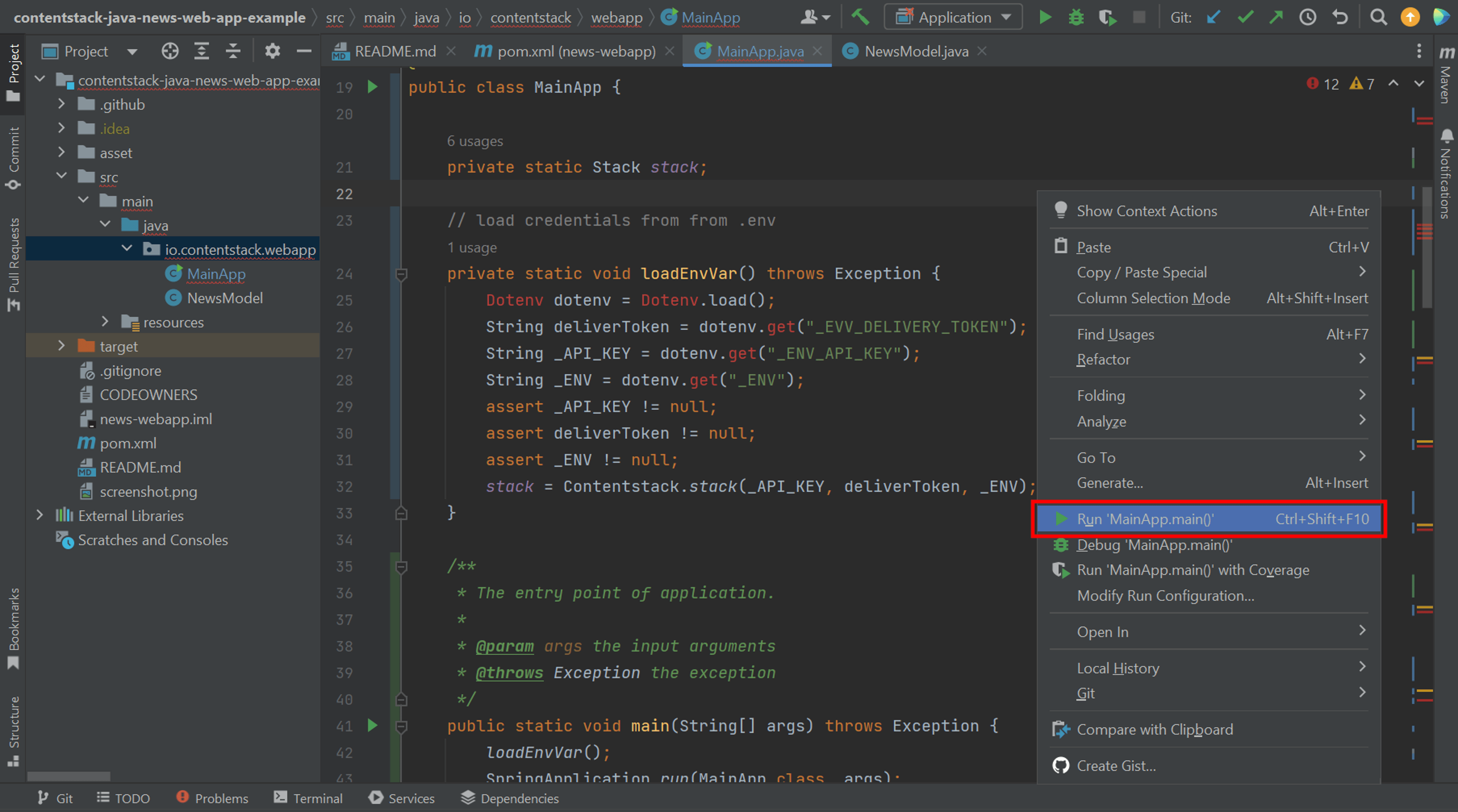Open the Application run configuration dropdown
The width and height of the screenshot is (1458, 812).
point(954,17)
